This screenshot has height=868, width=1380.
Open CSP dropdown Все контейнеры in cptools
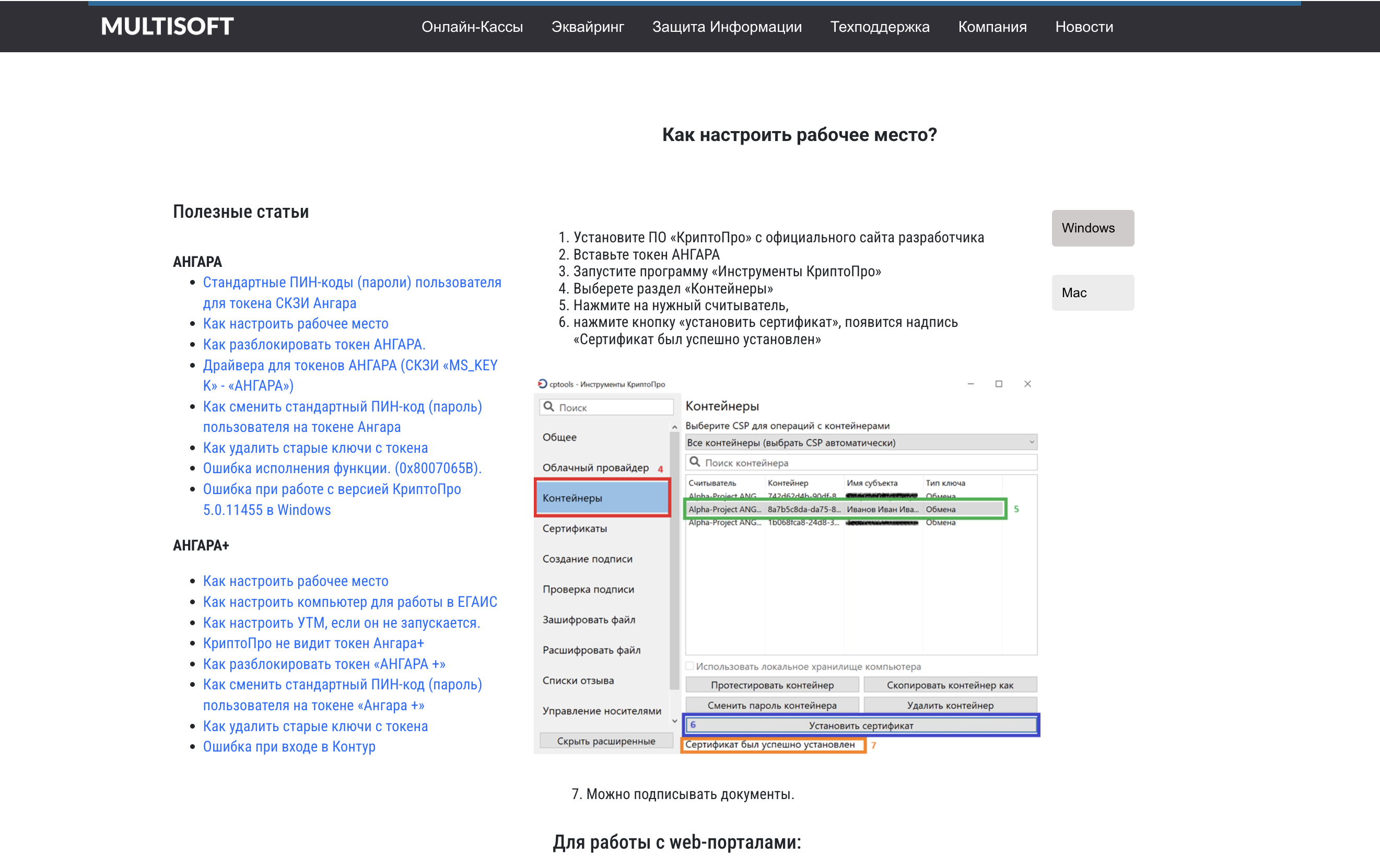[x=861, y=442]
